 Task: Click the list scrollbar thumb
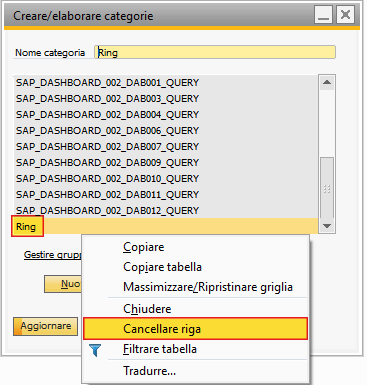(327, 188)
